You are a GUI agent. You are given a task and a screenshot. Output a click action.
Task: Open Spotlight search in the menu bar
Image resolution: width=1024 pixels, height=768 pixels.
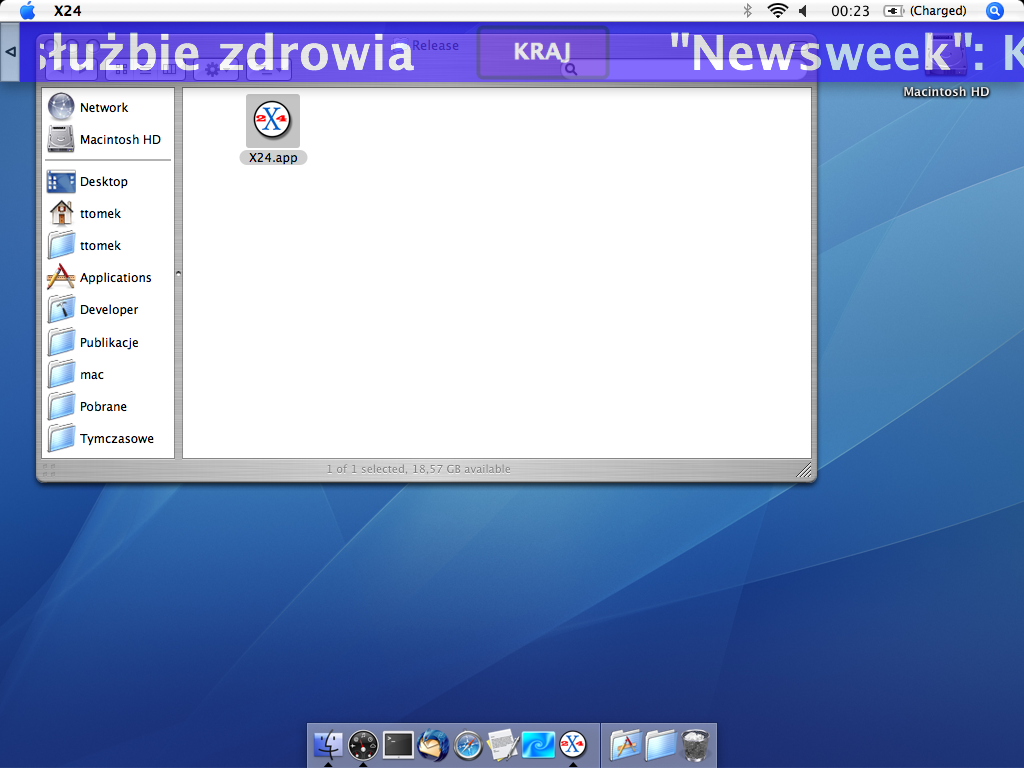[994, 11]
